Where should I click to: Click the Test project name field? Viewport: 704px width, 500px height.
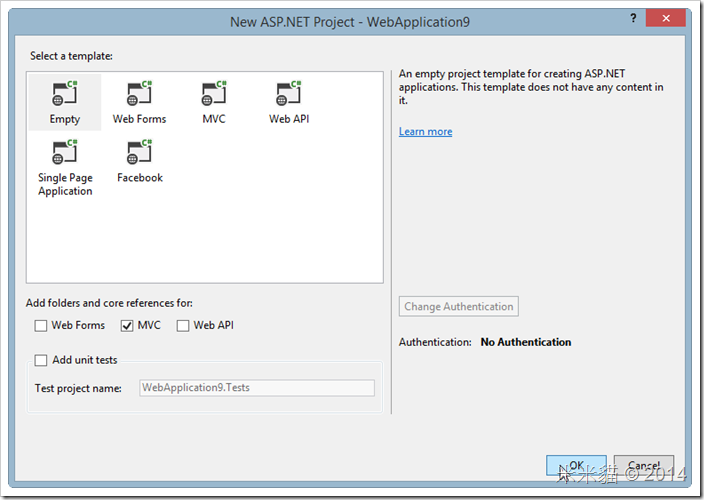257,388
